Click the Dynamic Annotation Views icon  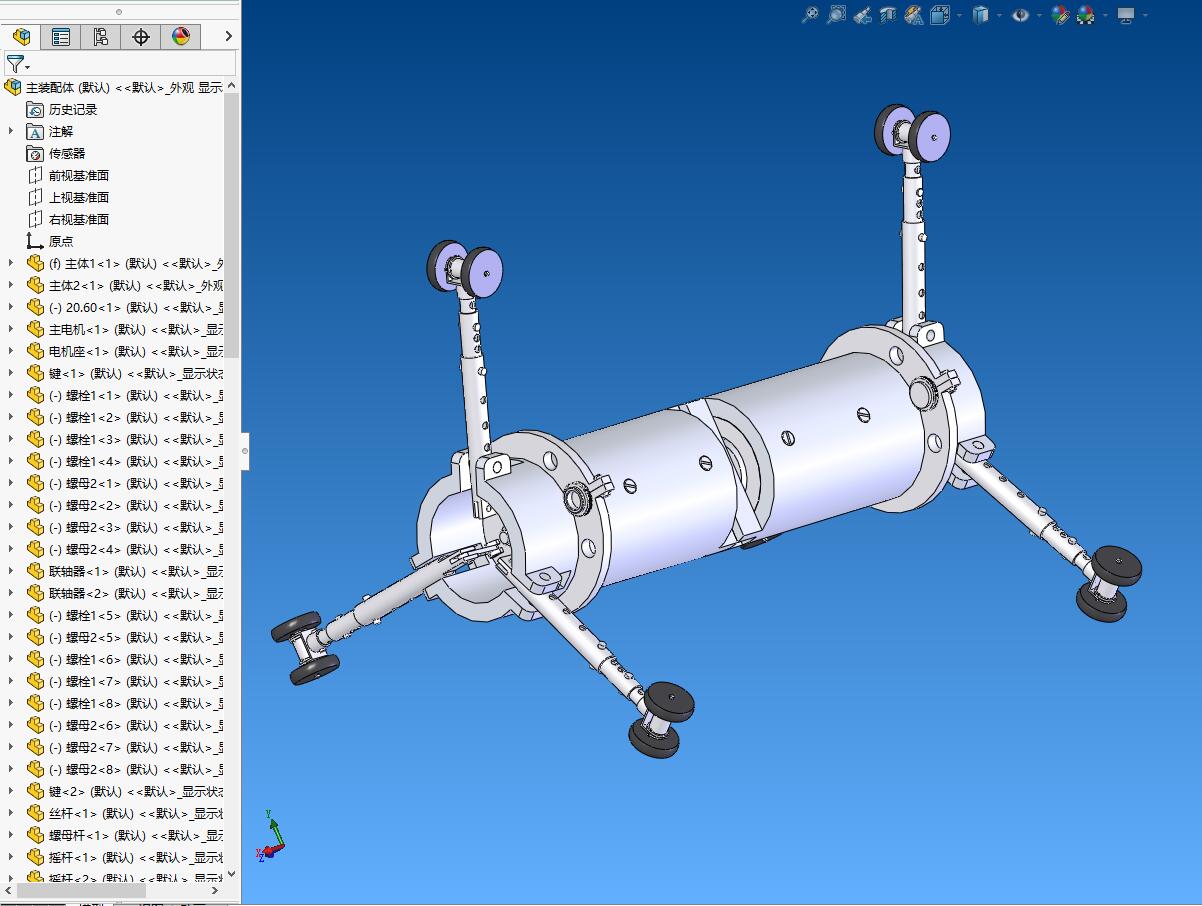(x=913, y=15)
